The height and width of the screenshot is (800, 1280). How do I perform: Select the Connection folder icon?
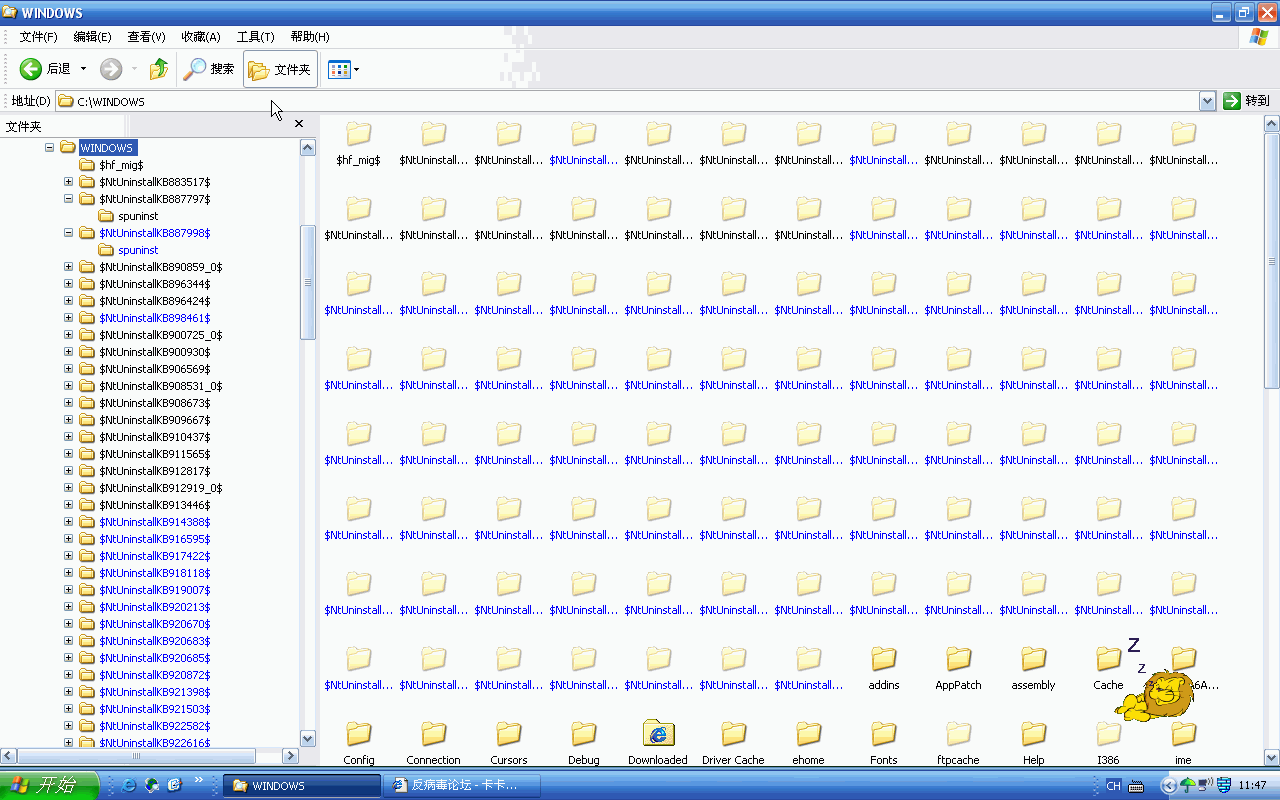point(434,734)
